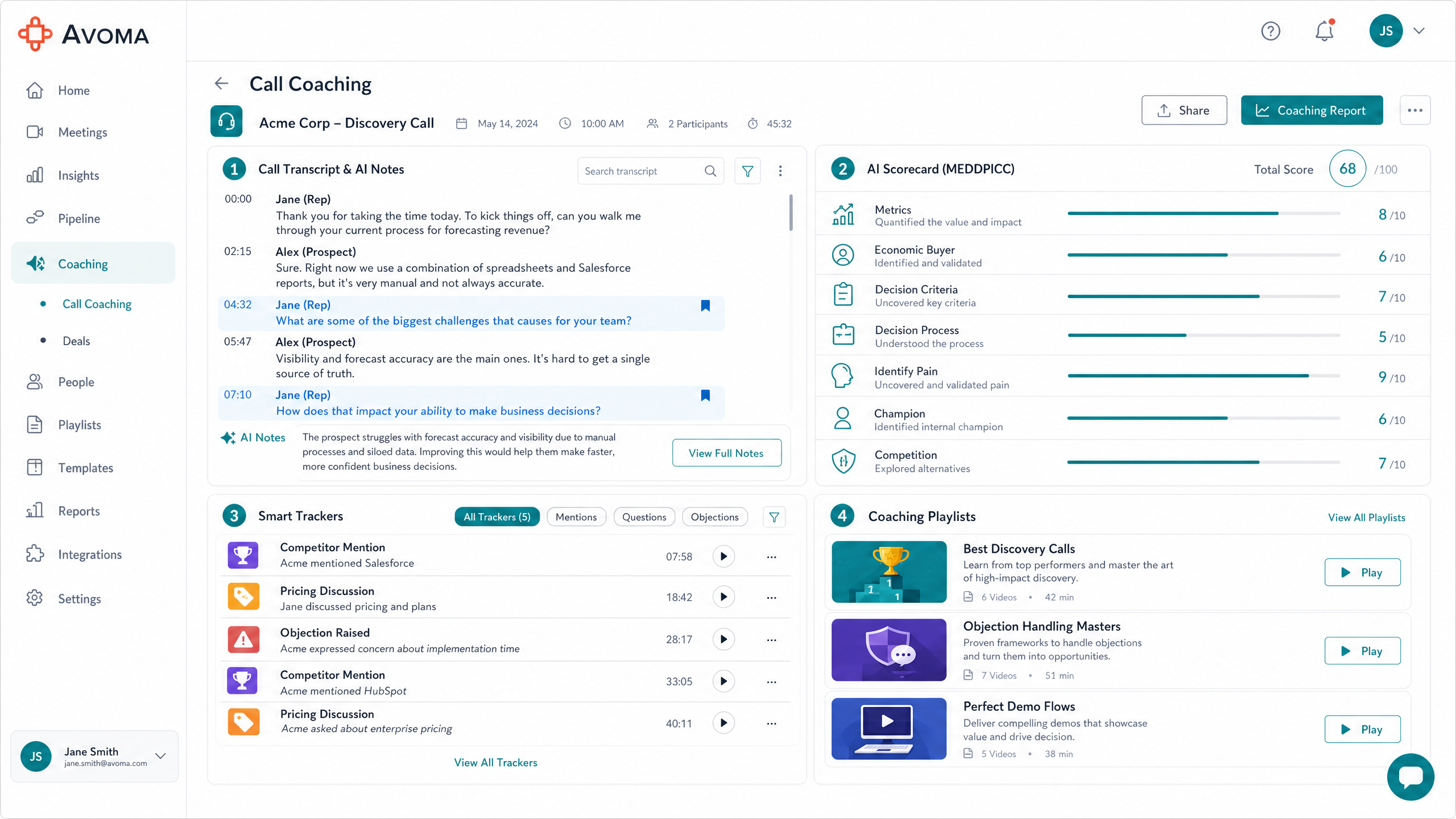
Task: Play the Competitor Mention clip at 07:58
Action: point(723,556)
